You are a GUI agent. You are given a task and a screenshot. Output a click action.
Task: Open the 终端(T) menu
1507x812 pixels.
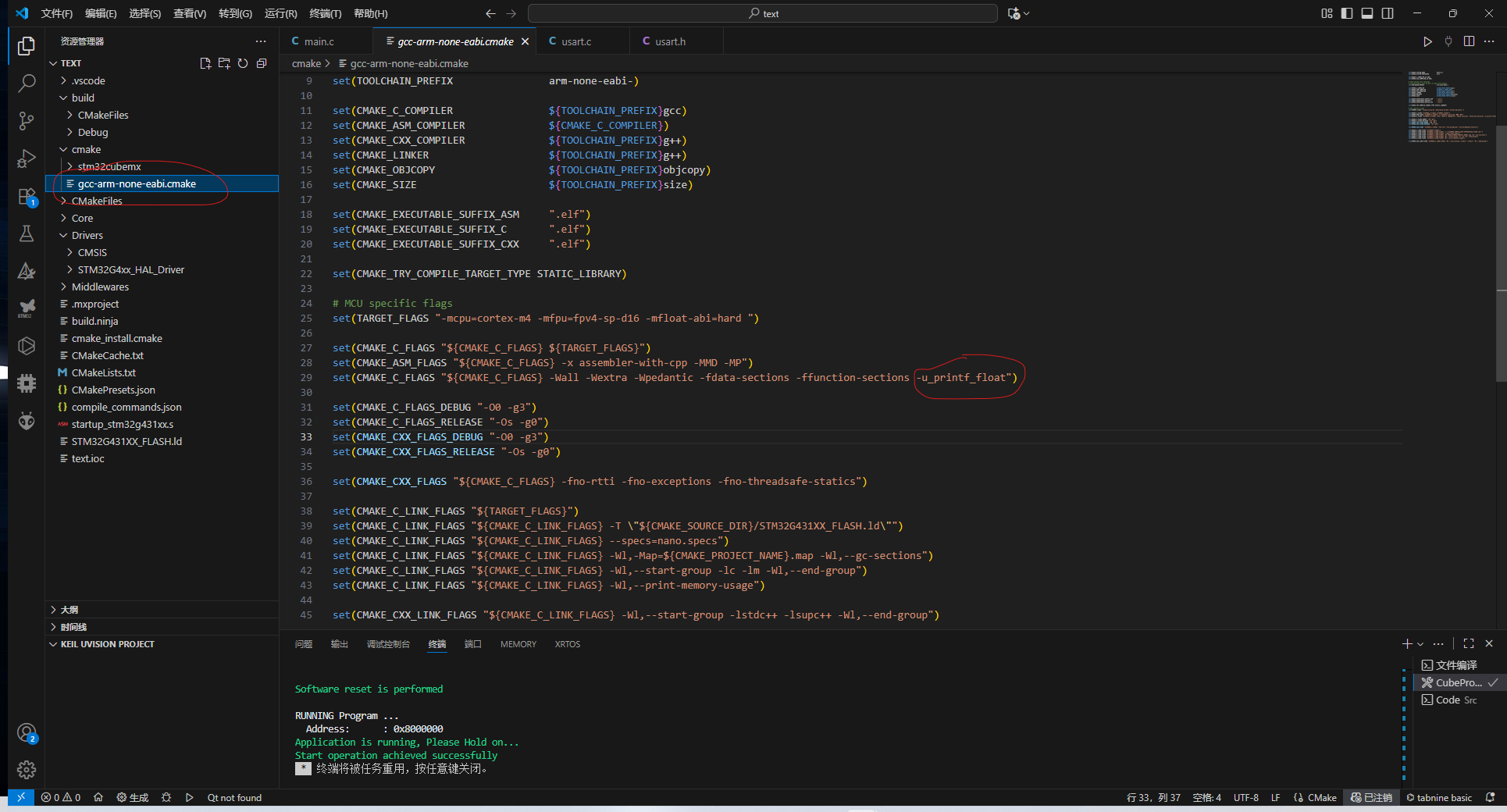click(325, 13)
